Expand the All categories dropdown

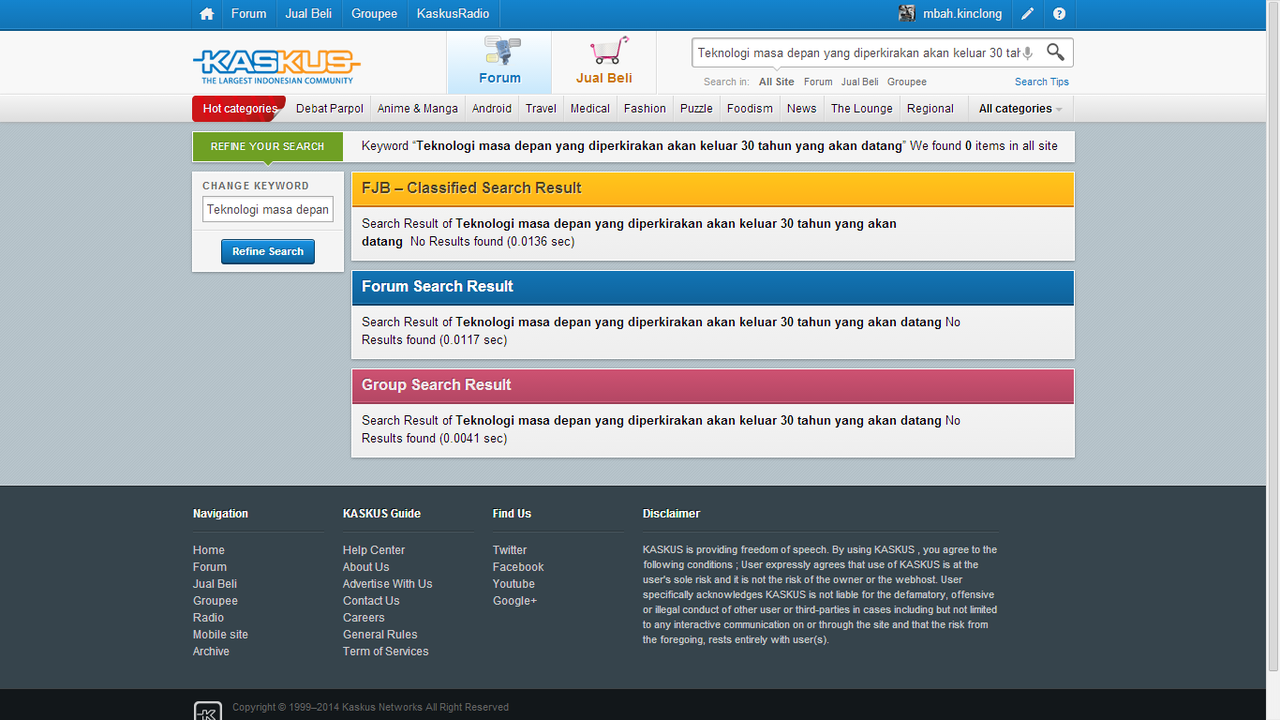click(1020, 109)
